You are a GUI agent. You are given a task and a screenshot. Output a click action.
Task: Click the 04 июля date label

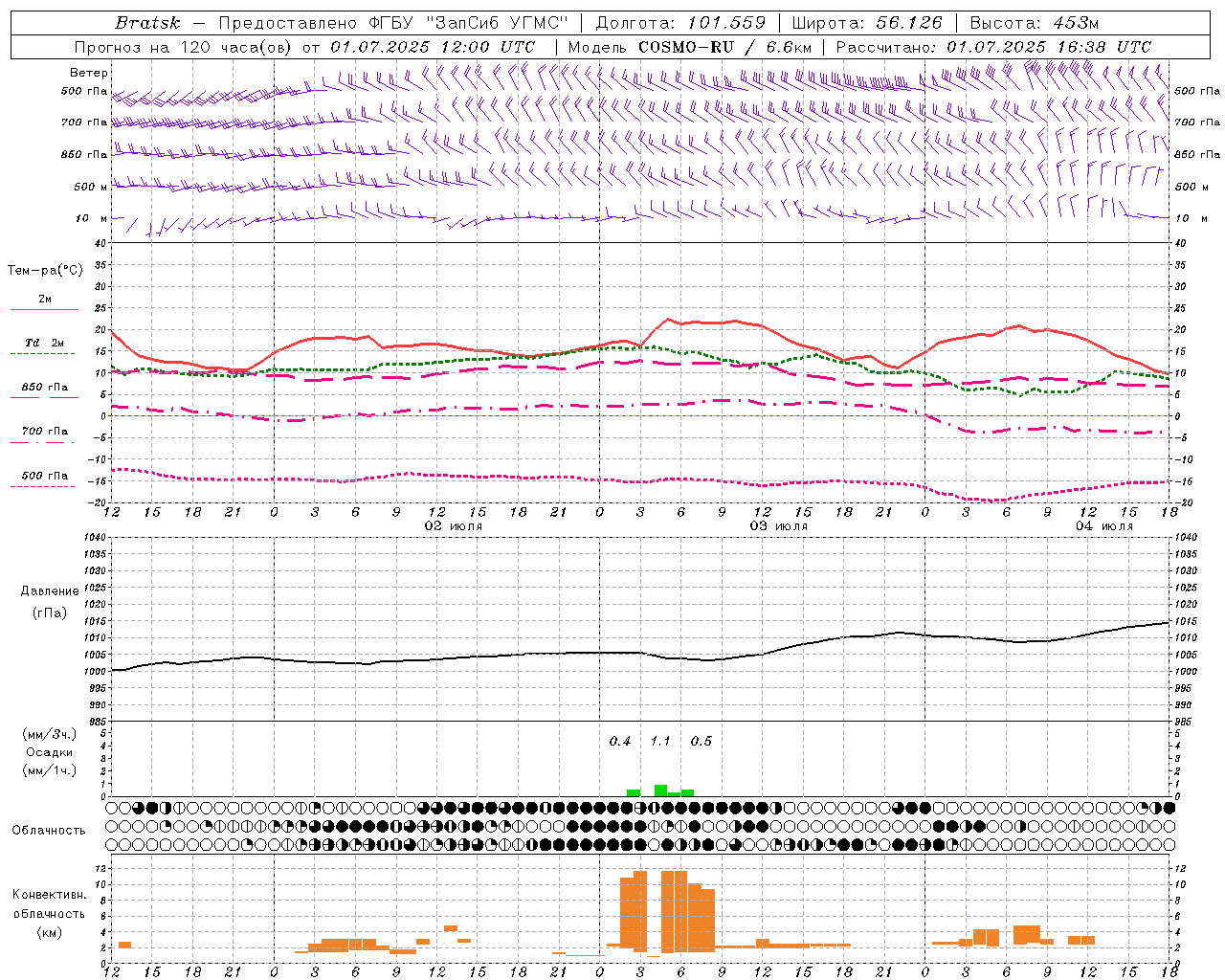pyautogui.click(x=1103, y=526)
